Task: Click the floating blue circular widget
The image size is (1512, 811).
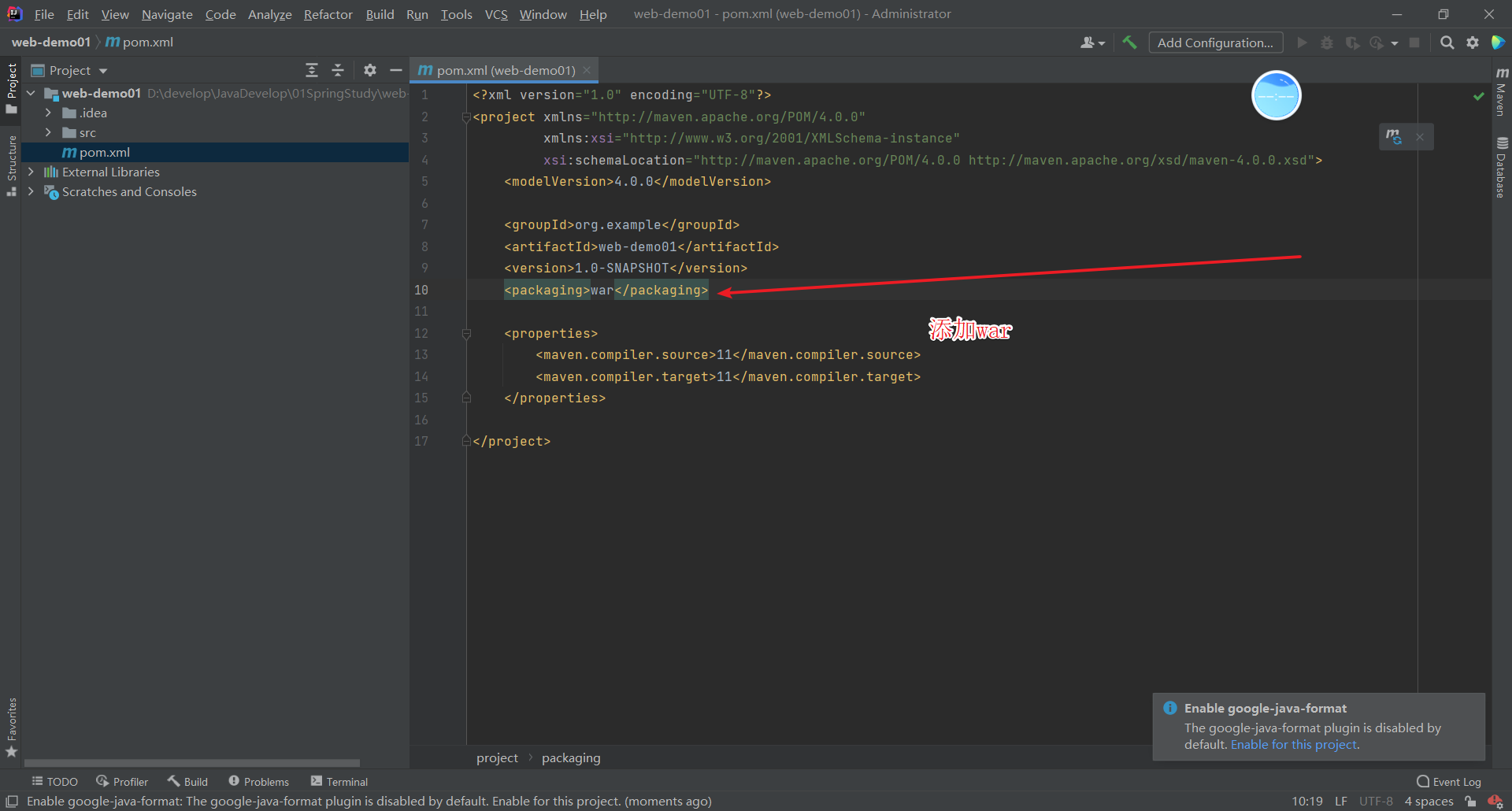Action: (1276, 95)
